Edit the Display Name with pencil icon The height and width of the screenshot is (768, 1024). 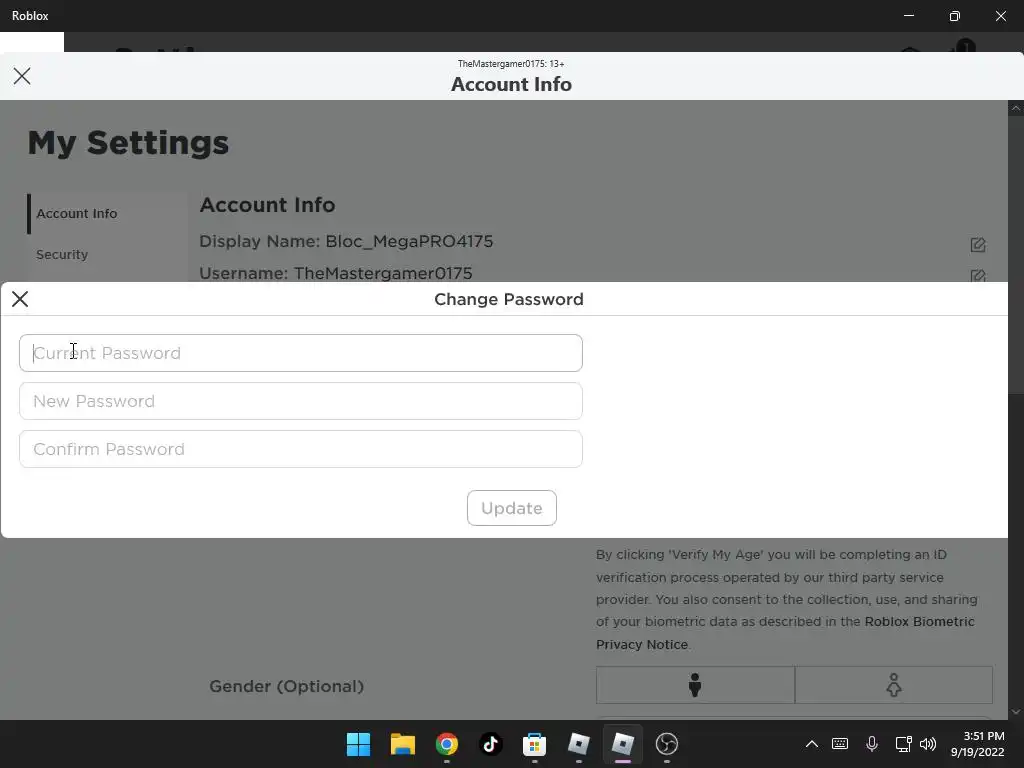point(978,245)
